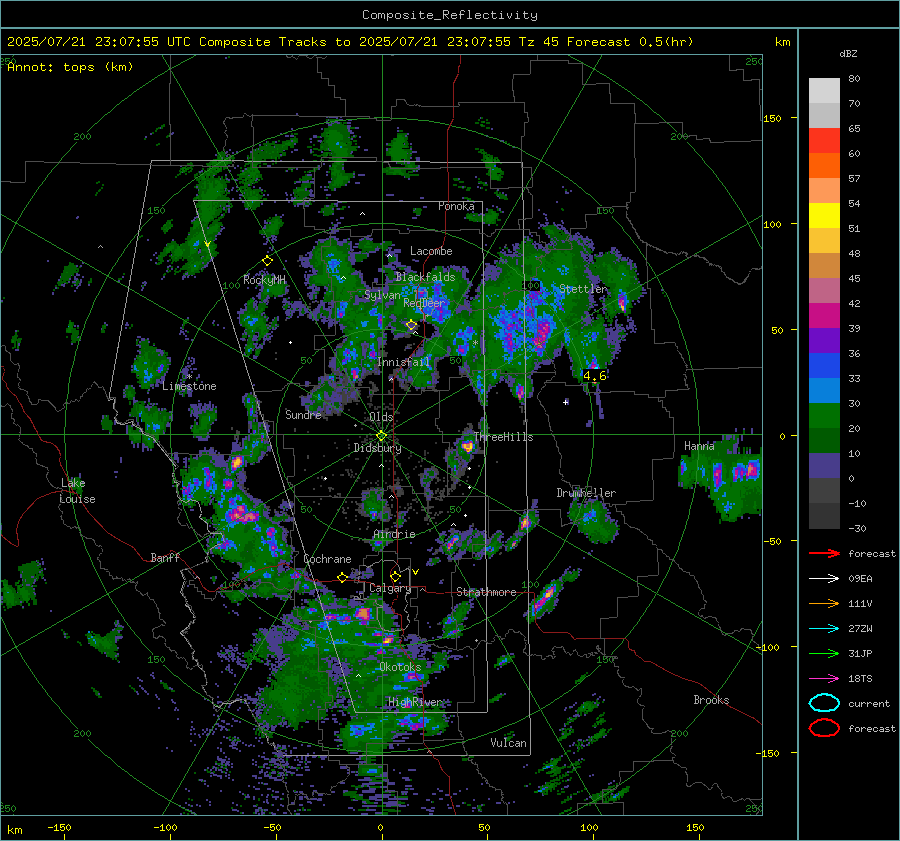Click the Sundre city label
The width and height of the screenshot is (900, 841).
(x=303, y=414)
